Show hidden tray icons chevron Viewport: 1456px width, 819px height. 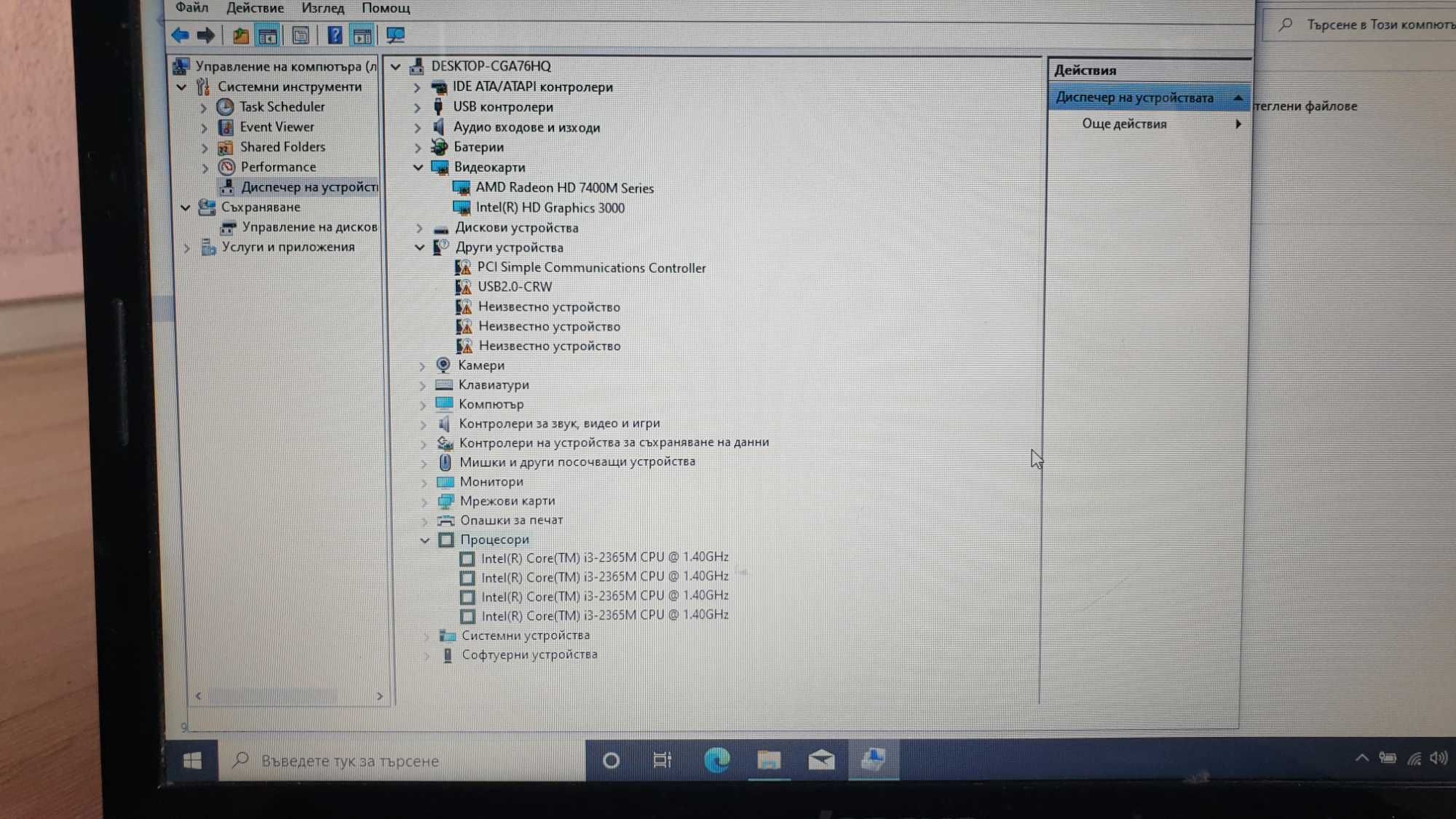[x=1361, y=758]
